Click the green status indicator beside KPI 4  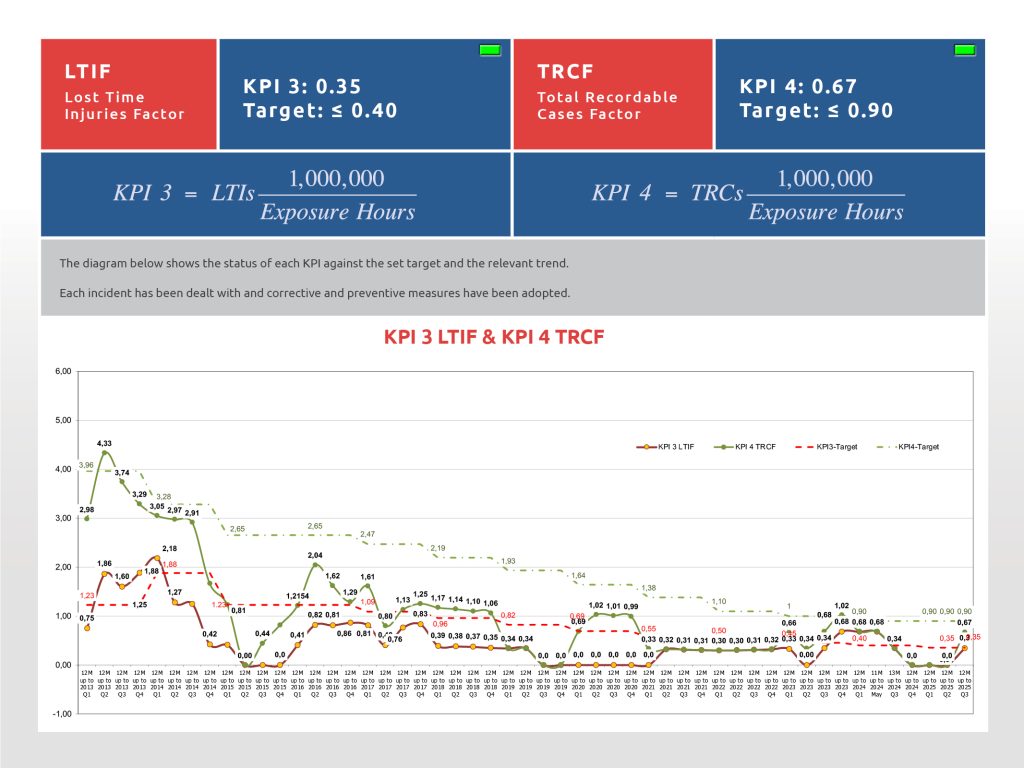pyautogui.click(x=964, y=50)
